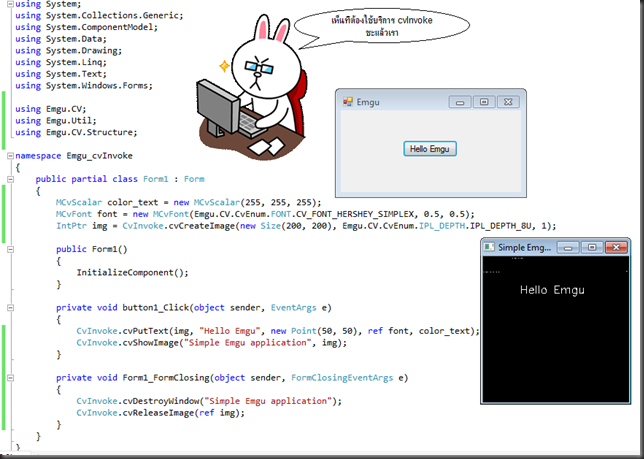This screenshot has height=459, width=644.
Task: Collapse the button1_Click method
Action: pos(10,308)
